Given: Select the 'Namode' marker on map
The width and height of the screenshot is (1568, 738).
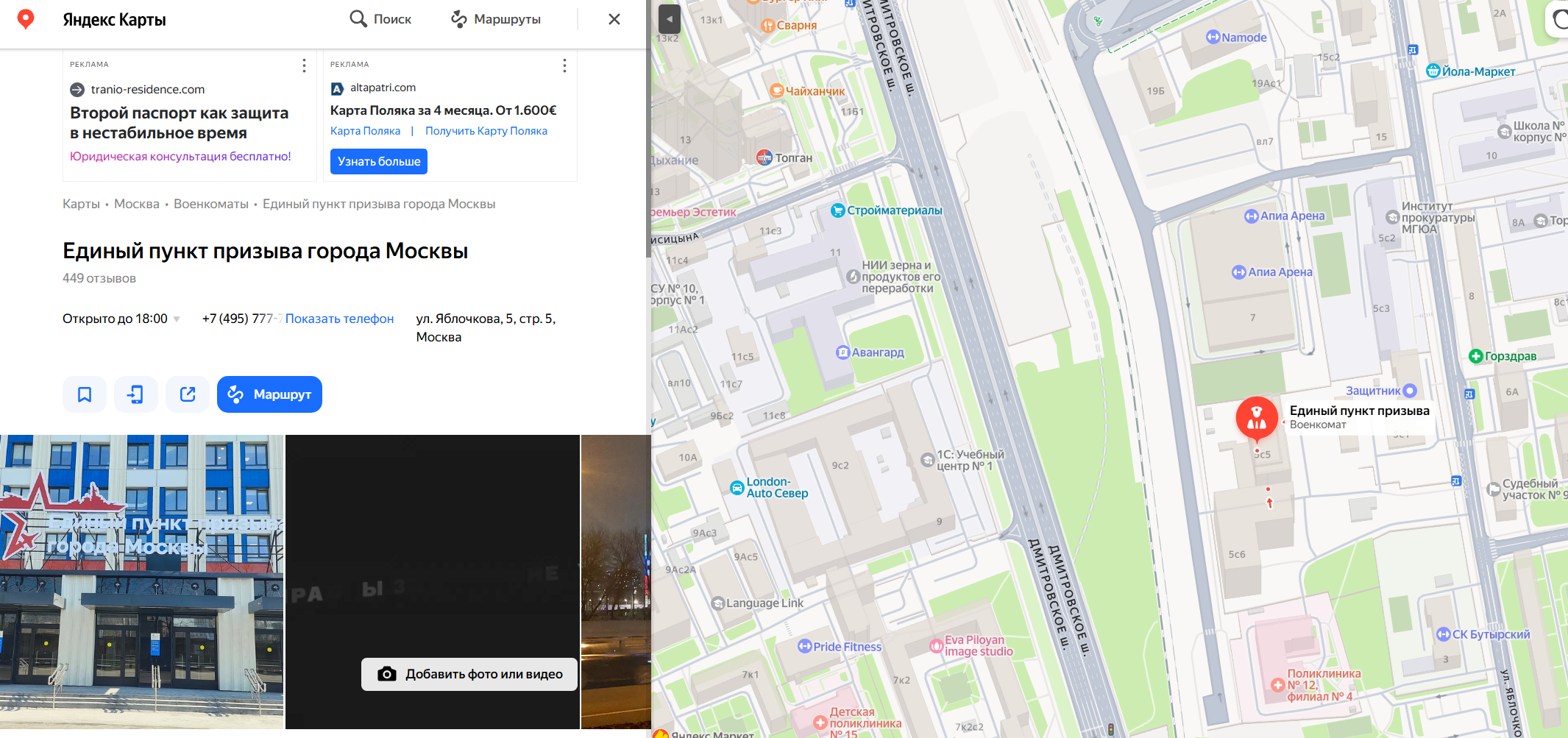Looking at the screenshot, I should pos(1213,38).
